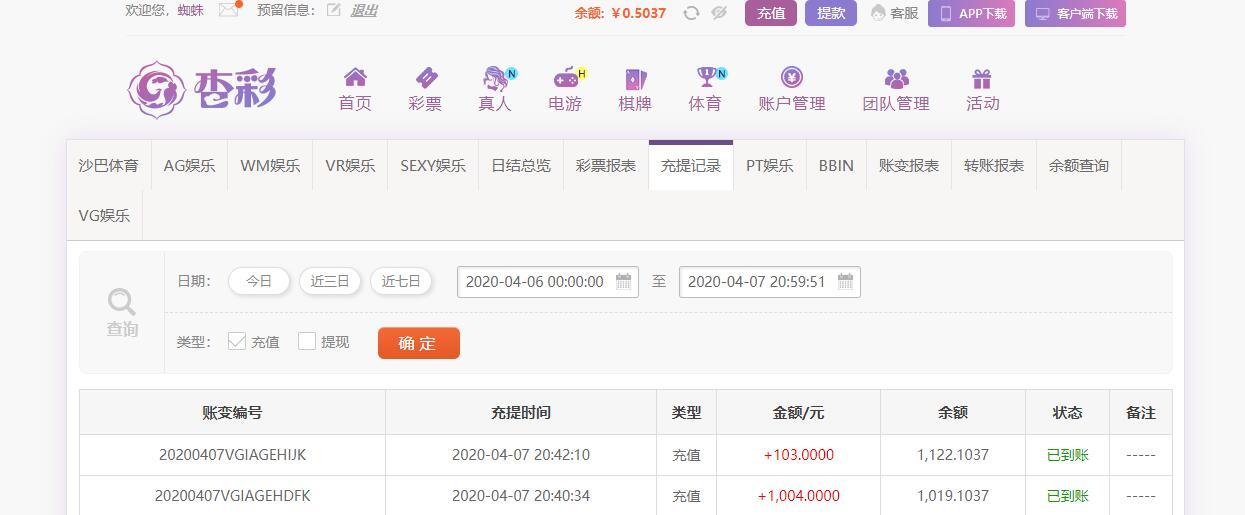Click the 提款 withdraw button

click(x=831, y=13)
